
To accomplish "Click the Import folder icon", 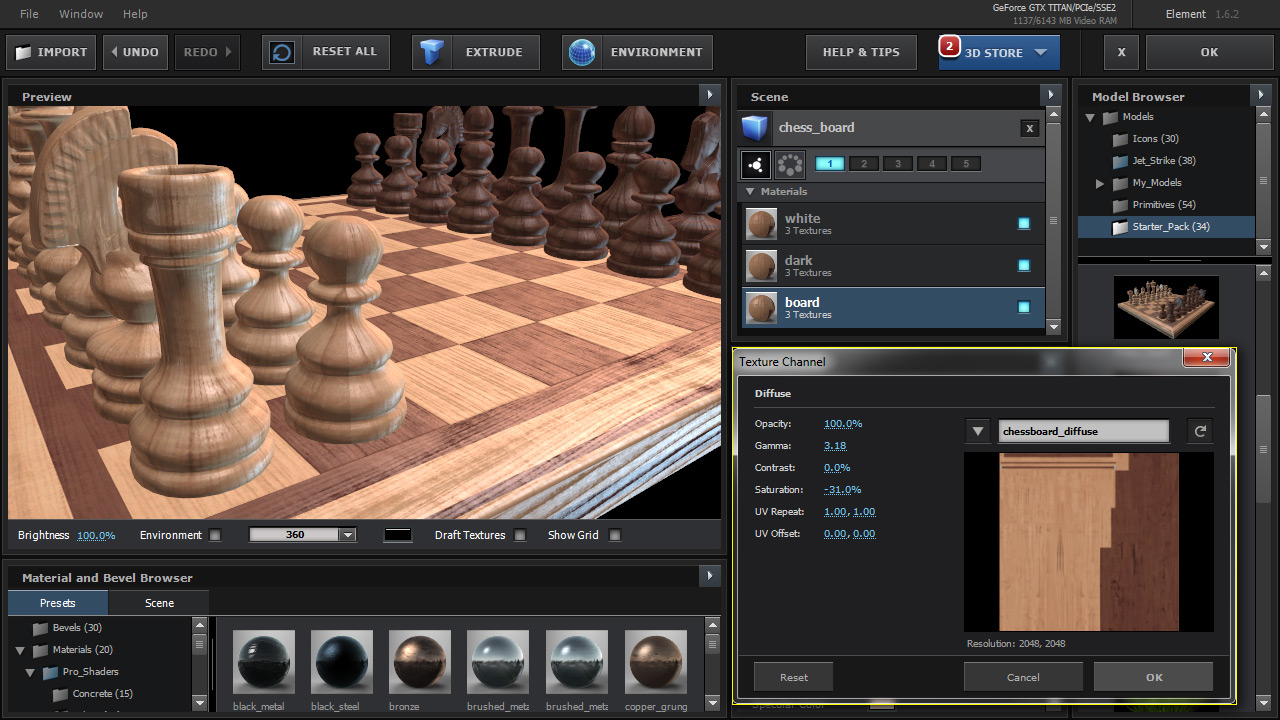I will tap(23, 52).
